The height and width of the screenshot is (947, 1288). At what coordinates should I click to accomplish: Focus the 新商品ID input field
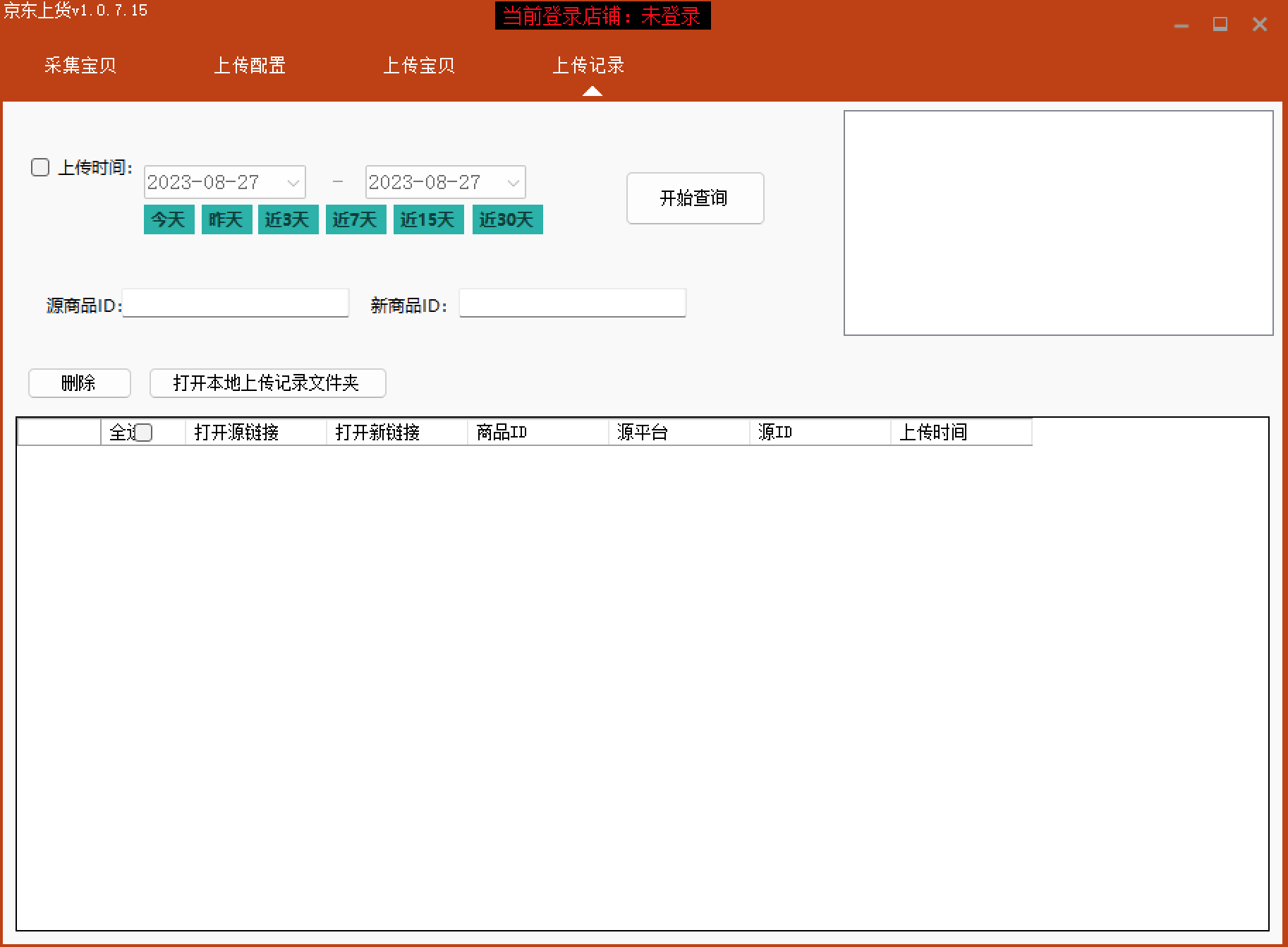click(572, 303)
